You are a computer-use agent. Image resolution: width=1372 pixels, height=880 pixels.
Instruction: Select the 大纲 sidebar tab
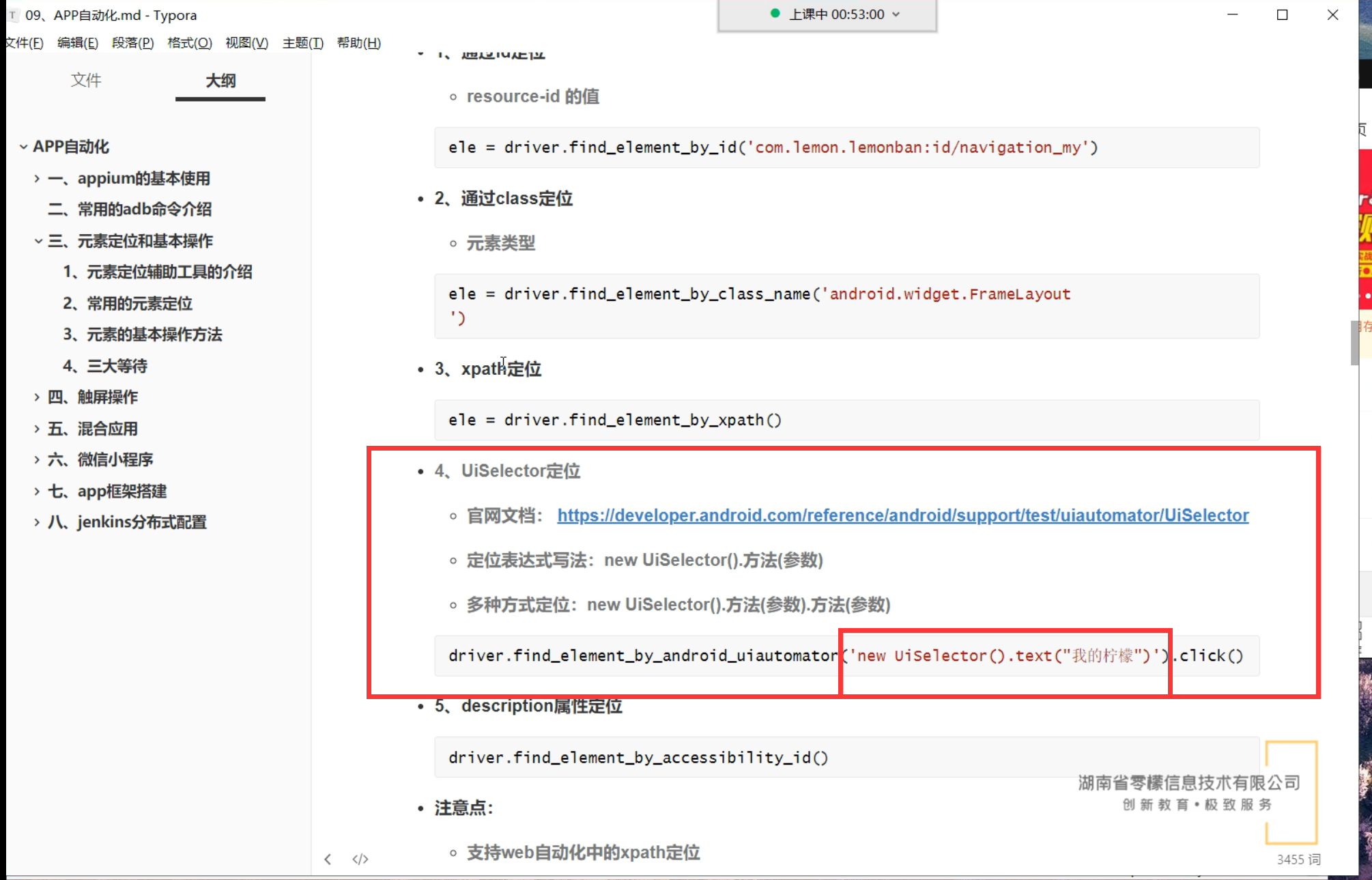point(220,81)
